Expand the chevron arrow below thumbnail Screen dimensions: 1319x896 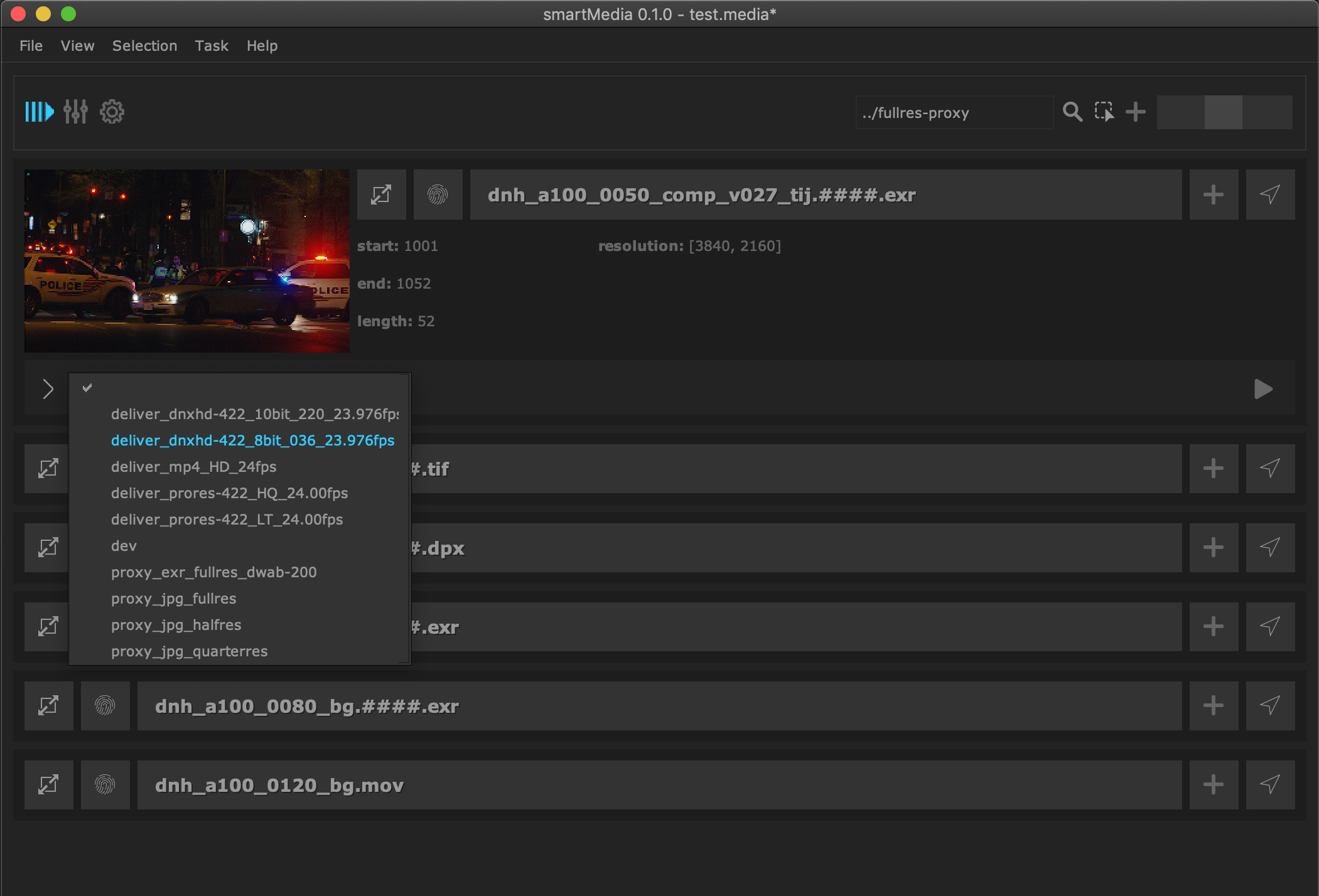[48, 389]
